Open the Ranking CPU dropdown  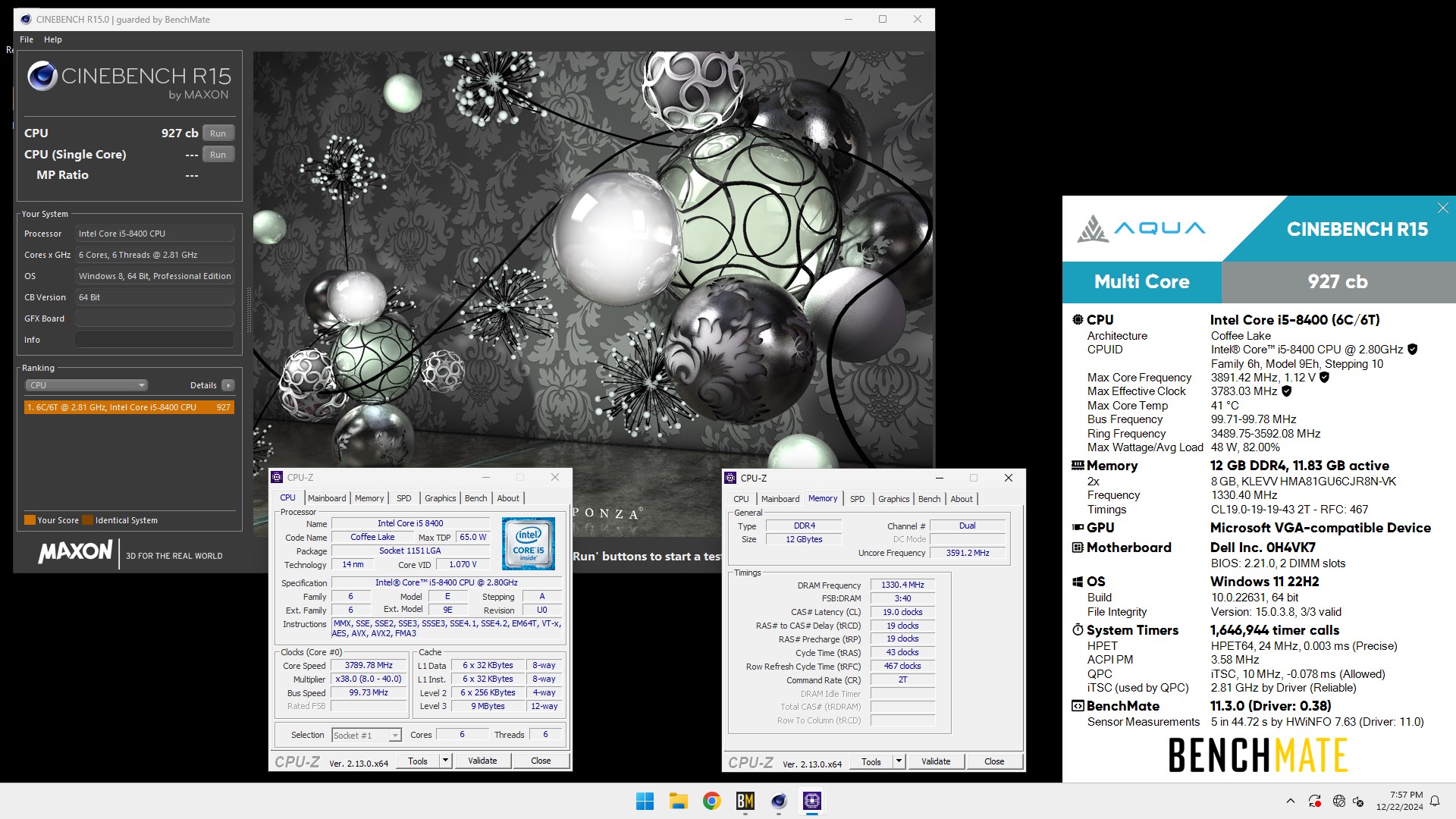pyautogui.click(x=86, y=385)
